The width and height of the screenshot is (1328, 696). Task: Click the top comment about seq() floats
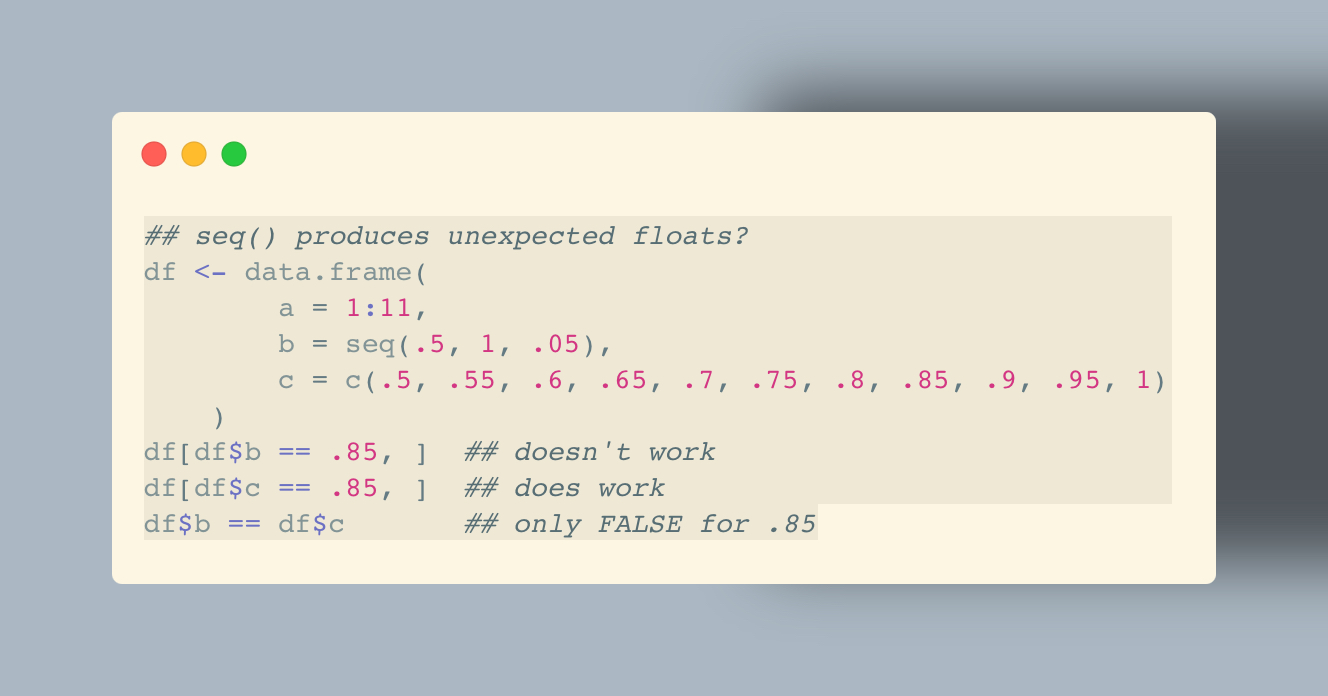[x=447, y=237]
